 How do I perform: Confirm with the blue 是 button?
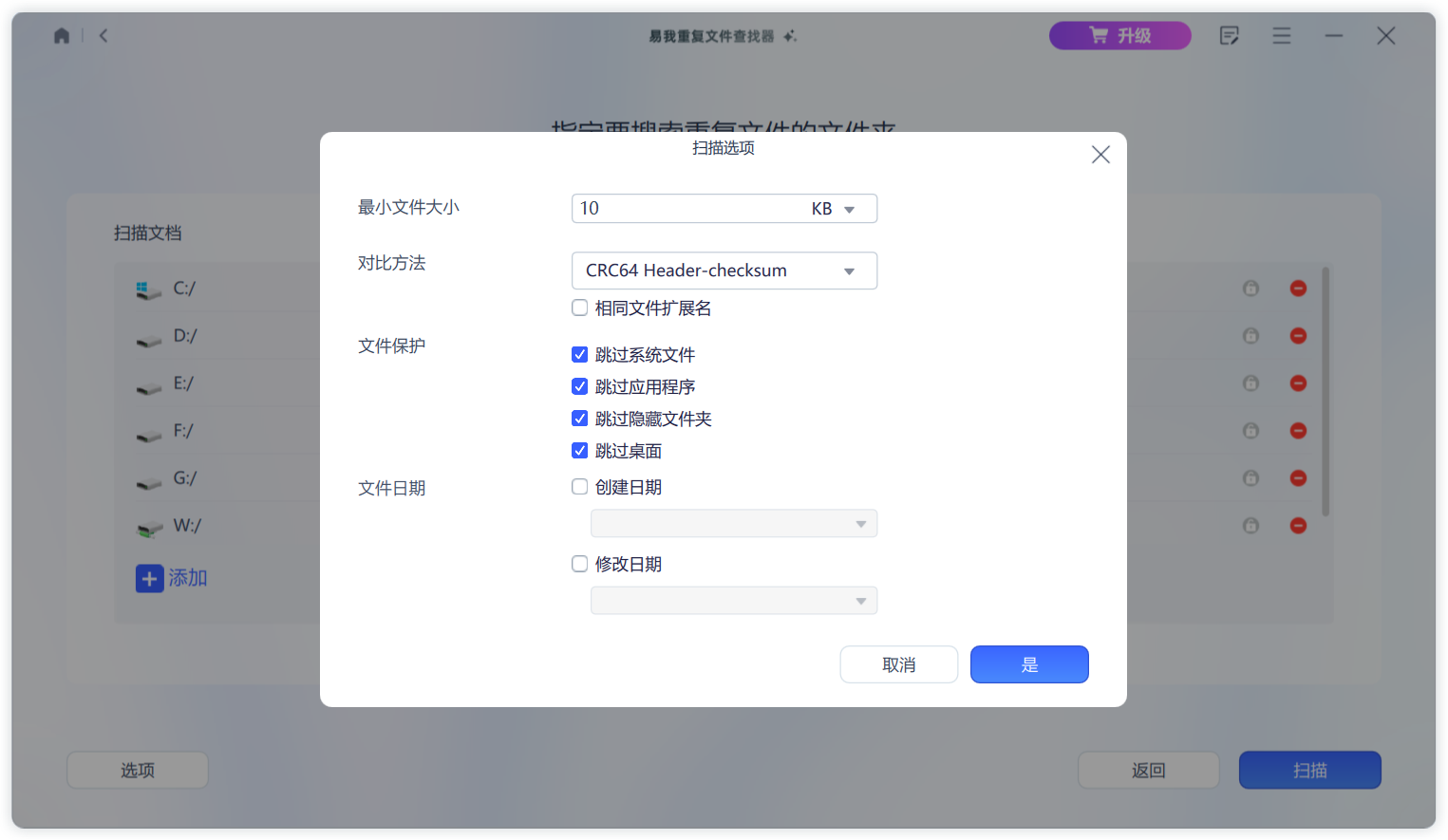[1029, 664]
